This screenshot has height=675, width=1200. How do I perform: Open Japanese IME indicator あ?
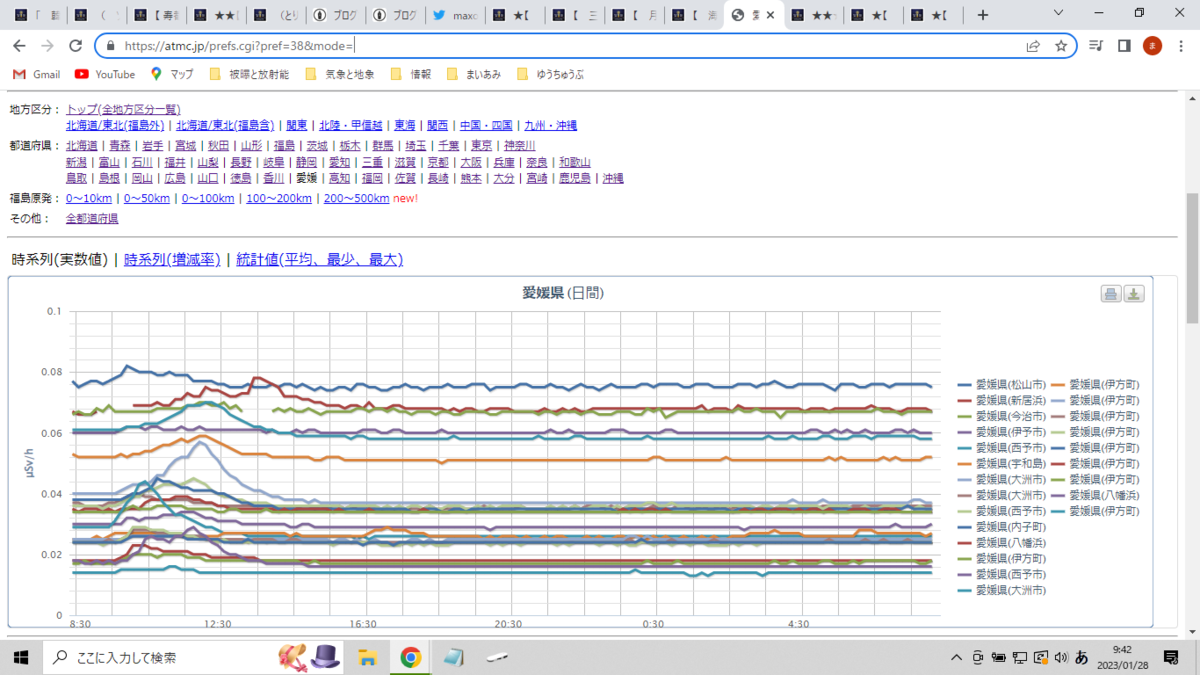click(1081, 657)
